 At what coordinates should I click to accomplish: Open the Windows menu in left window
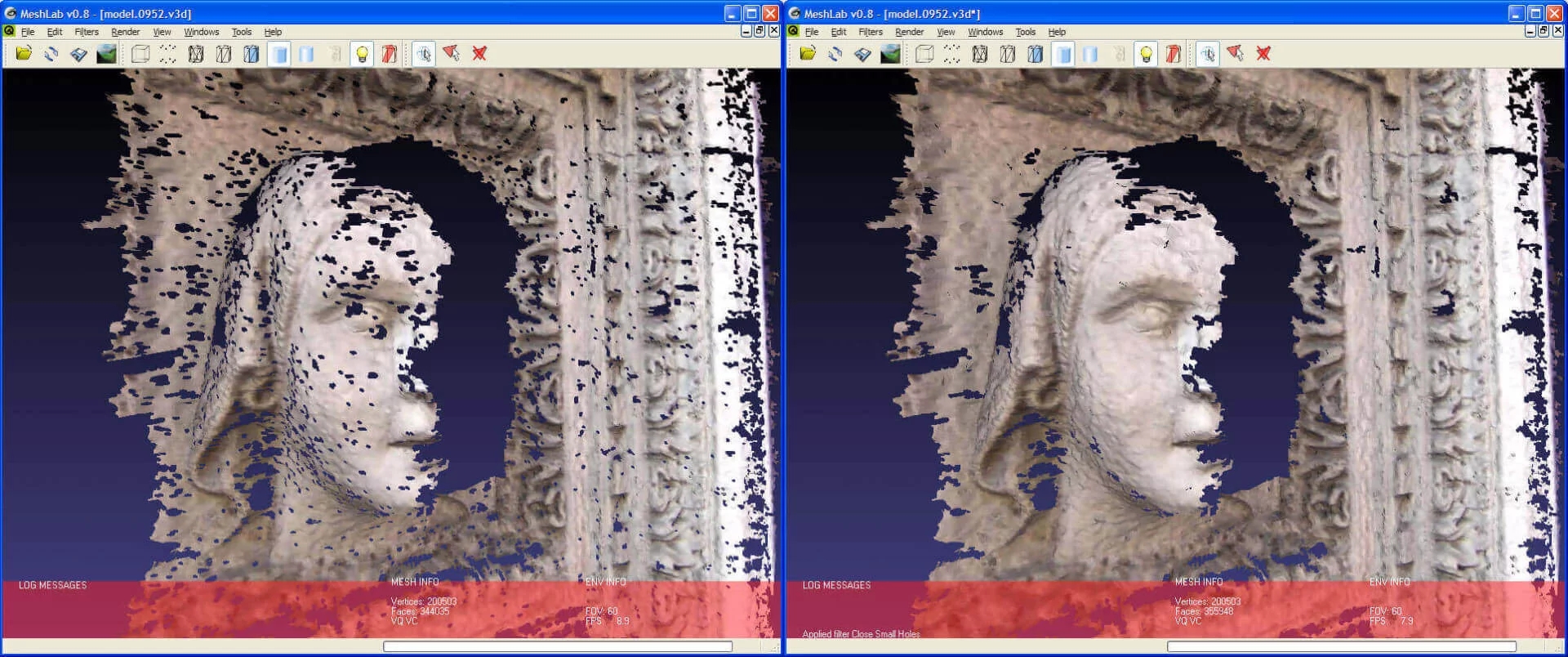202,32
